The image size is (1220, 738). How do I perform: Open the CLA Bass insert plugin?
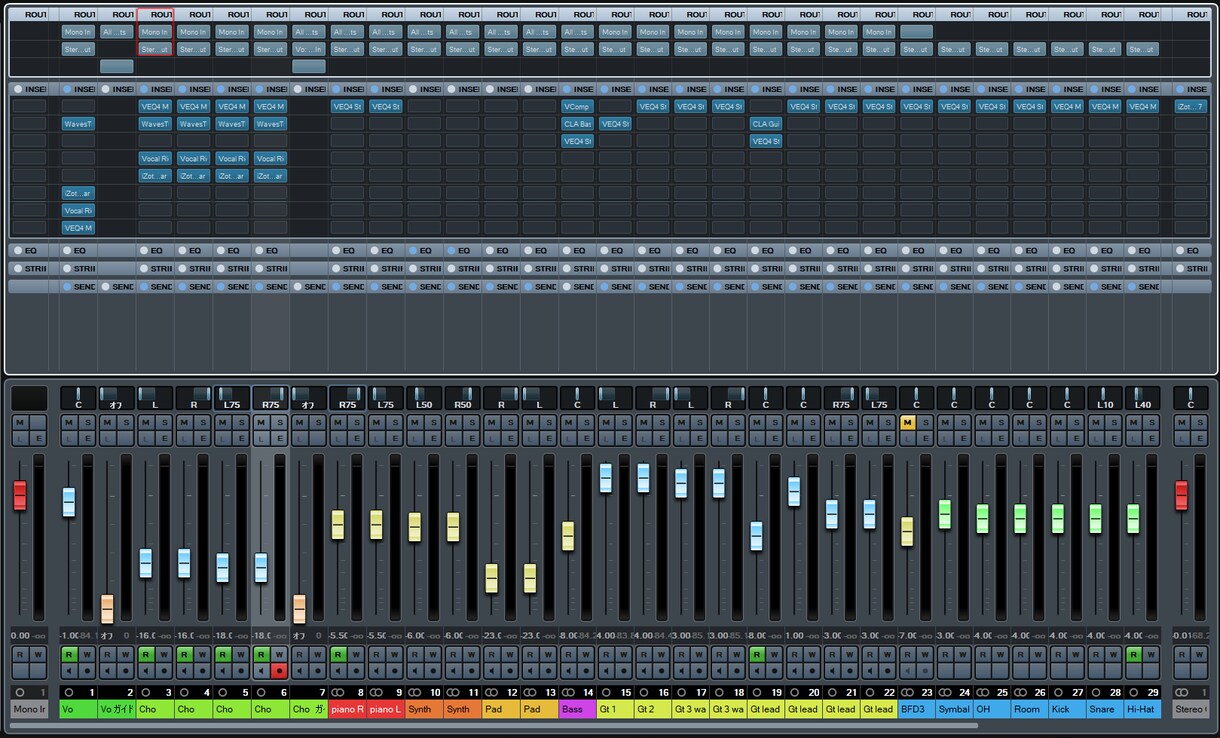577,124
